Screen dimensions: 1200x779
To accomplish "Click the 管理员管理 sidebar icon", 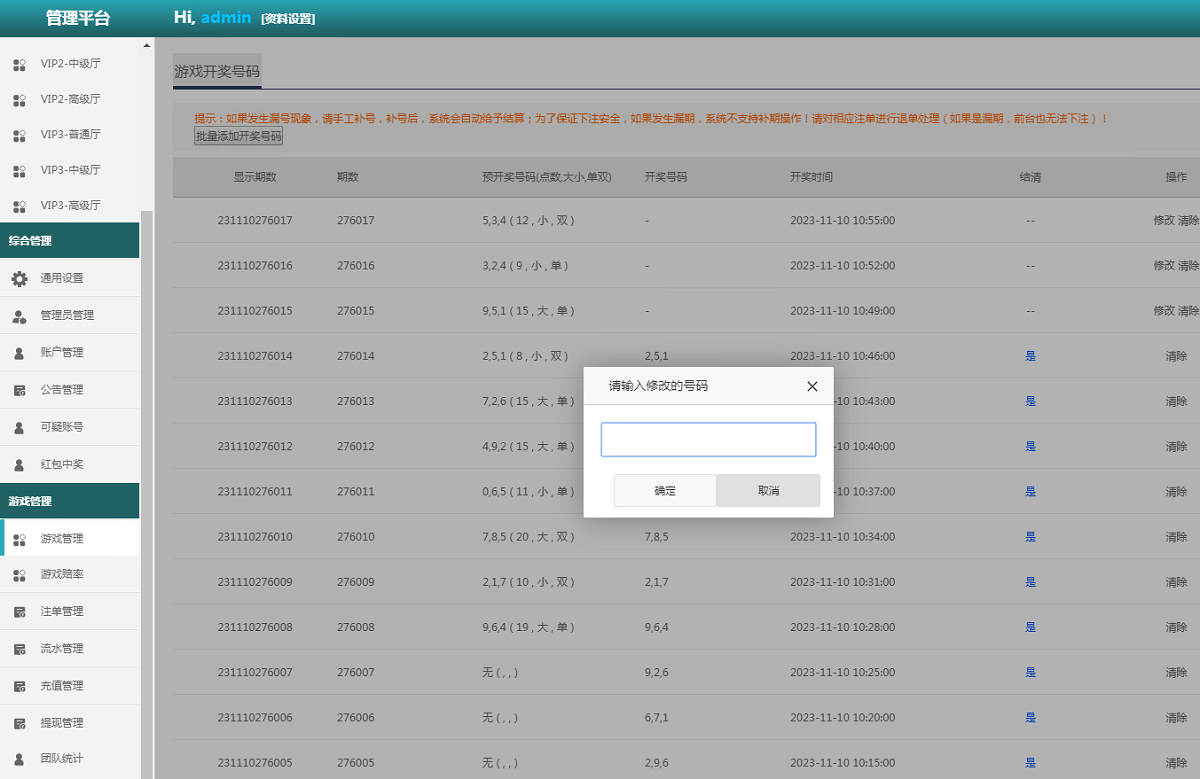I will click(x=19, y=316).
